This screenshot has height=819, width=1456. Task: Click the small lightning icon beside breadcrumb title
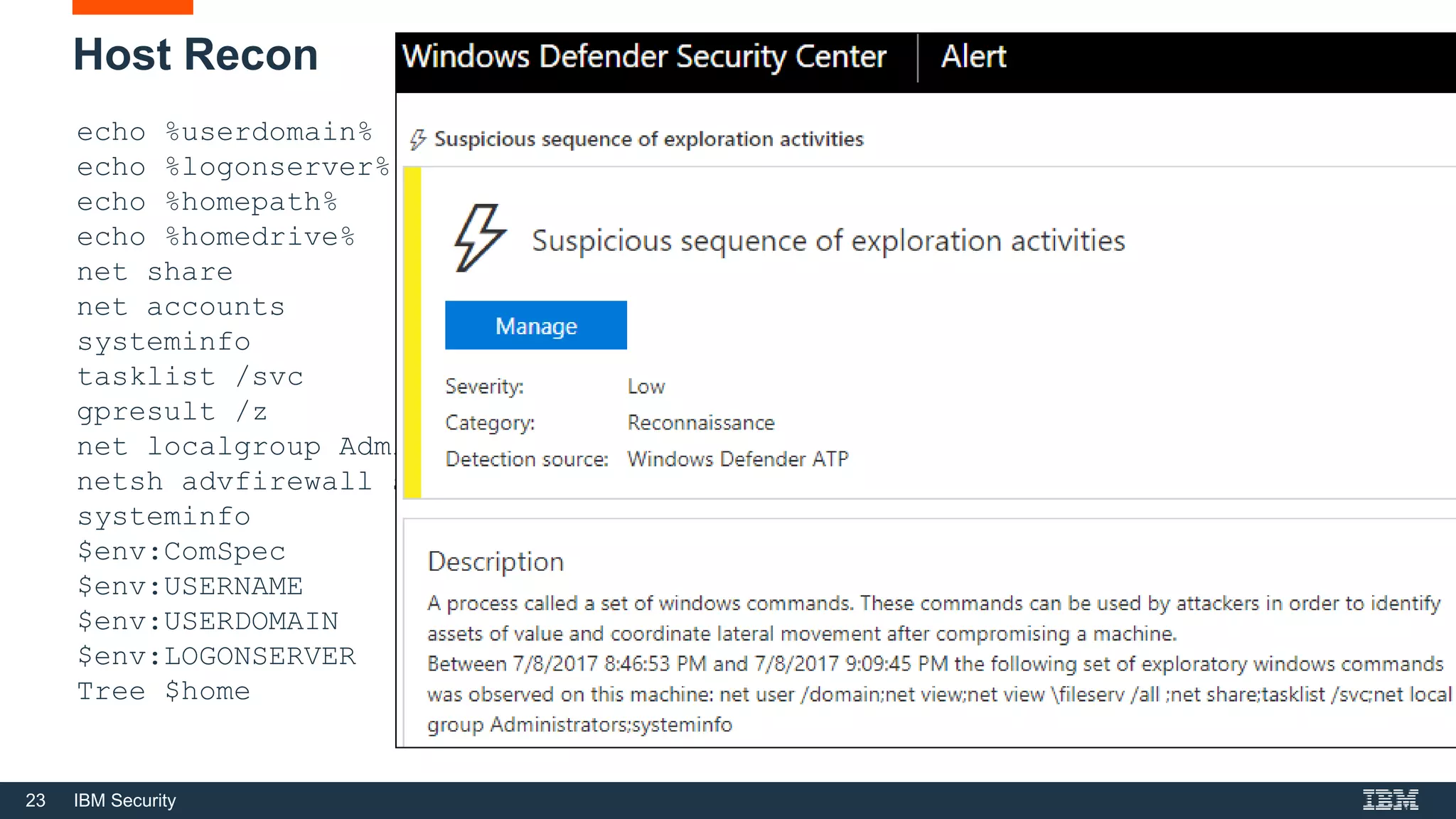418,139
